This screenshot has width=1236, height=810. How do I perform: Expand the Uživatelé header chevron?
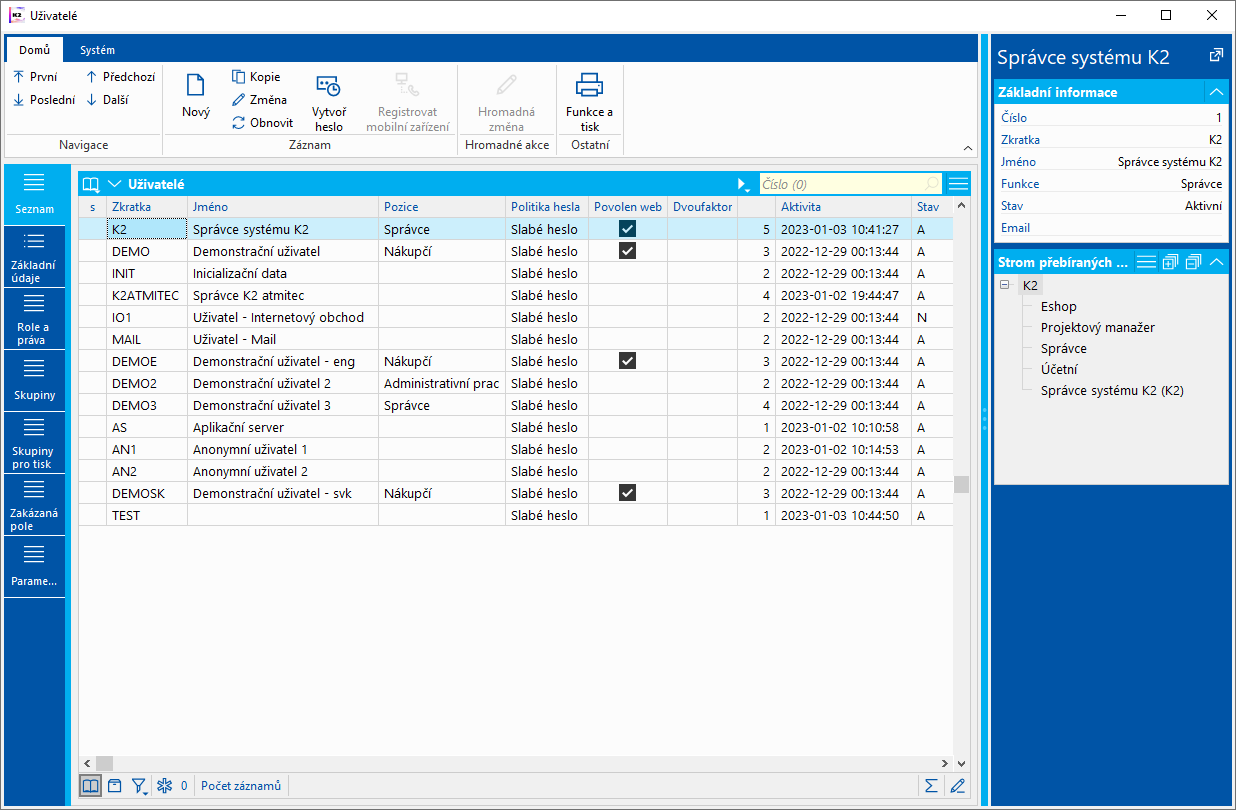[x=114, y=184]
